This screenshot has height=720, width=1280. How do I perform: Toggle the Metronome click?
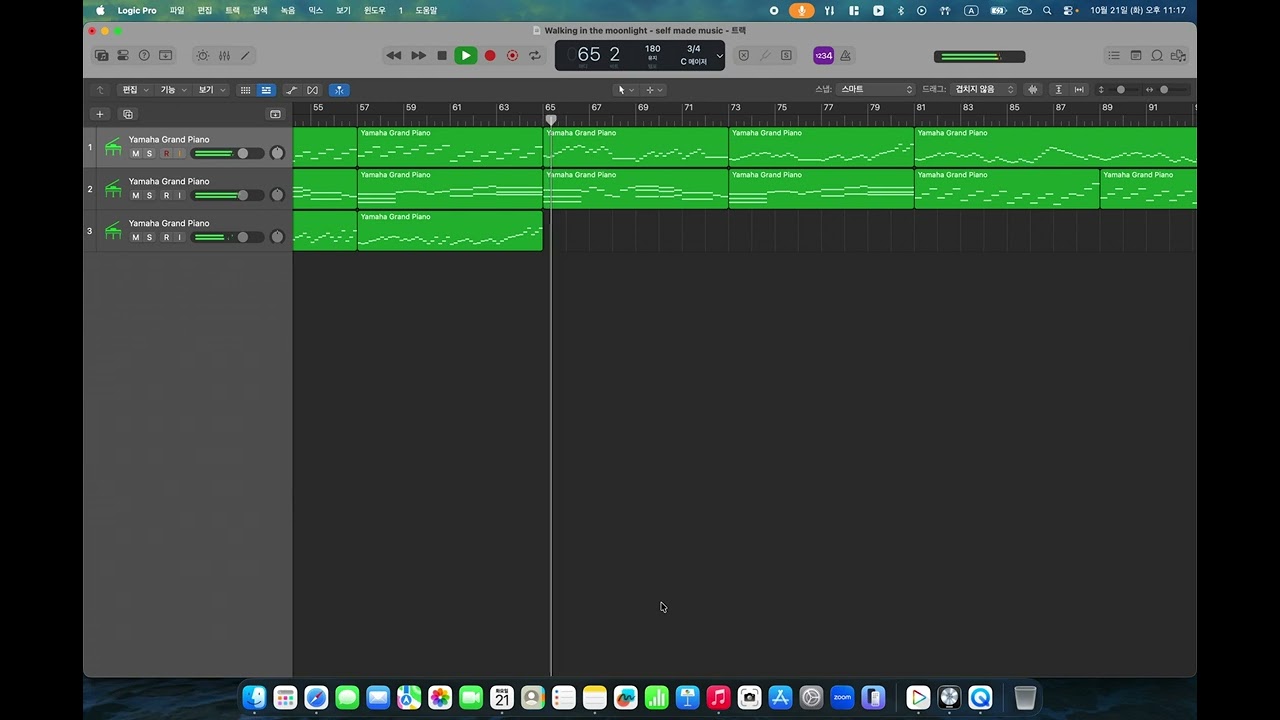click(x=846, y=56)
